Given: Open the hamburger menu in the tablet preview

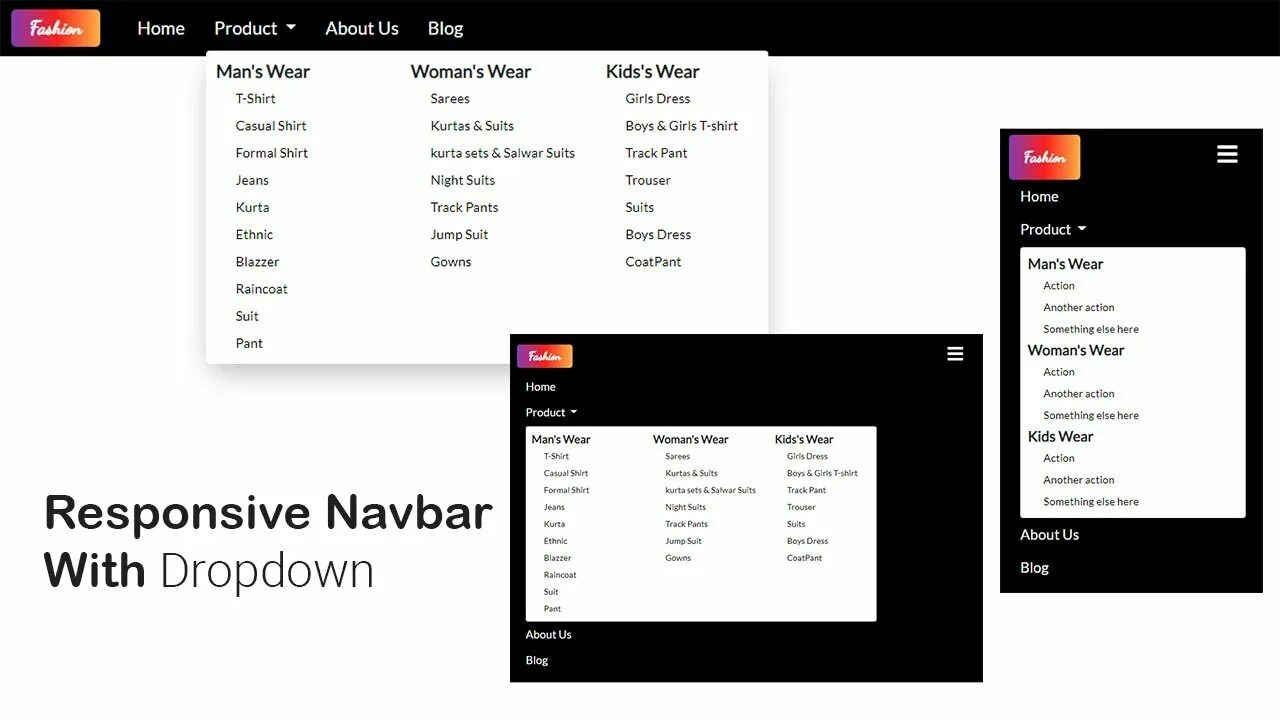Looking at the screenshot, I should point(955,353).
